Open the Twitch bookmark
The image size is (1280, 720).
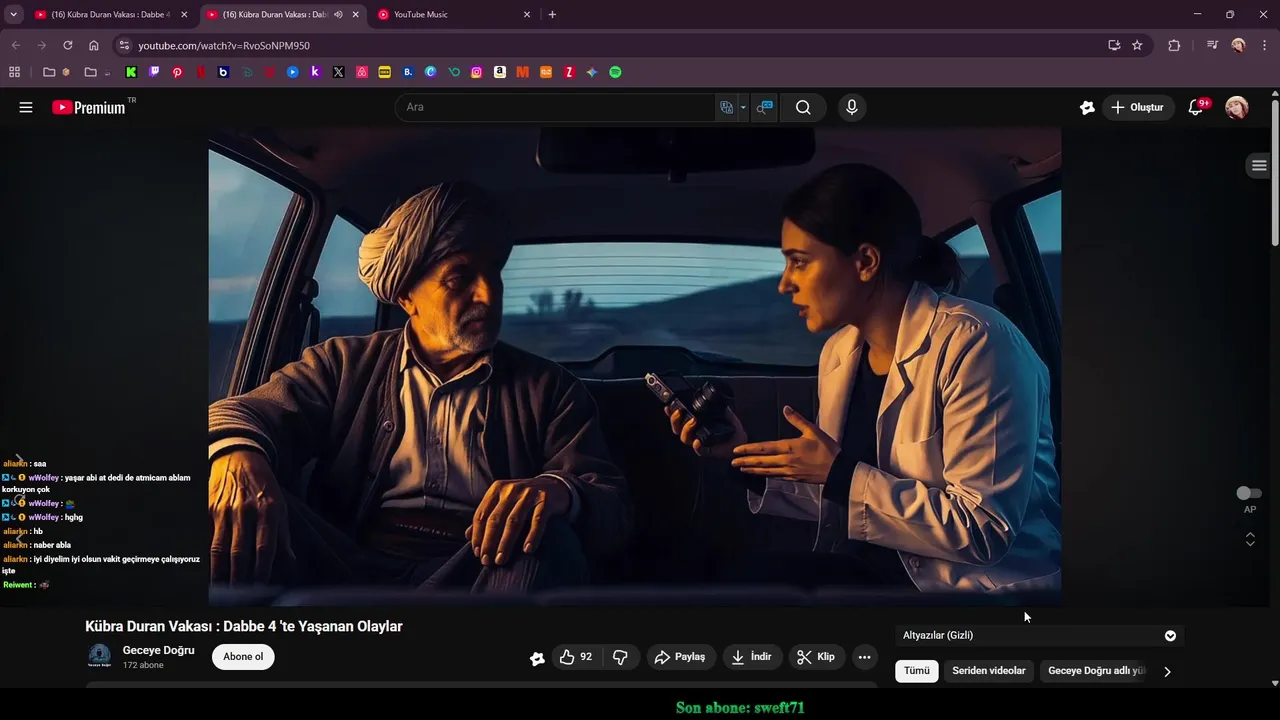154,72
